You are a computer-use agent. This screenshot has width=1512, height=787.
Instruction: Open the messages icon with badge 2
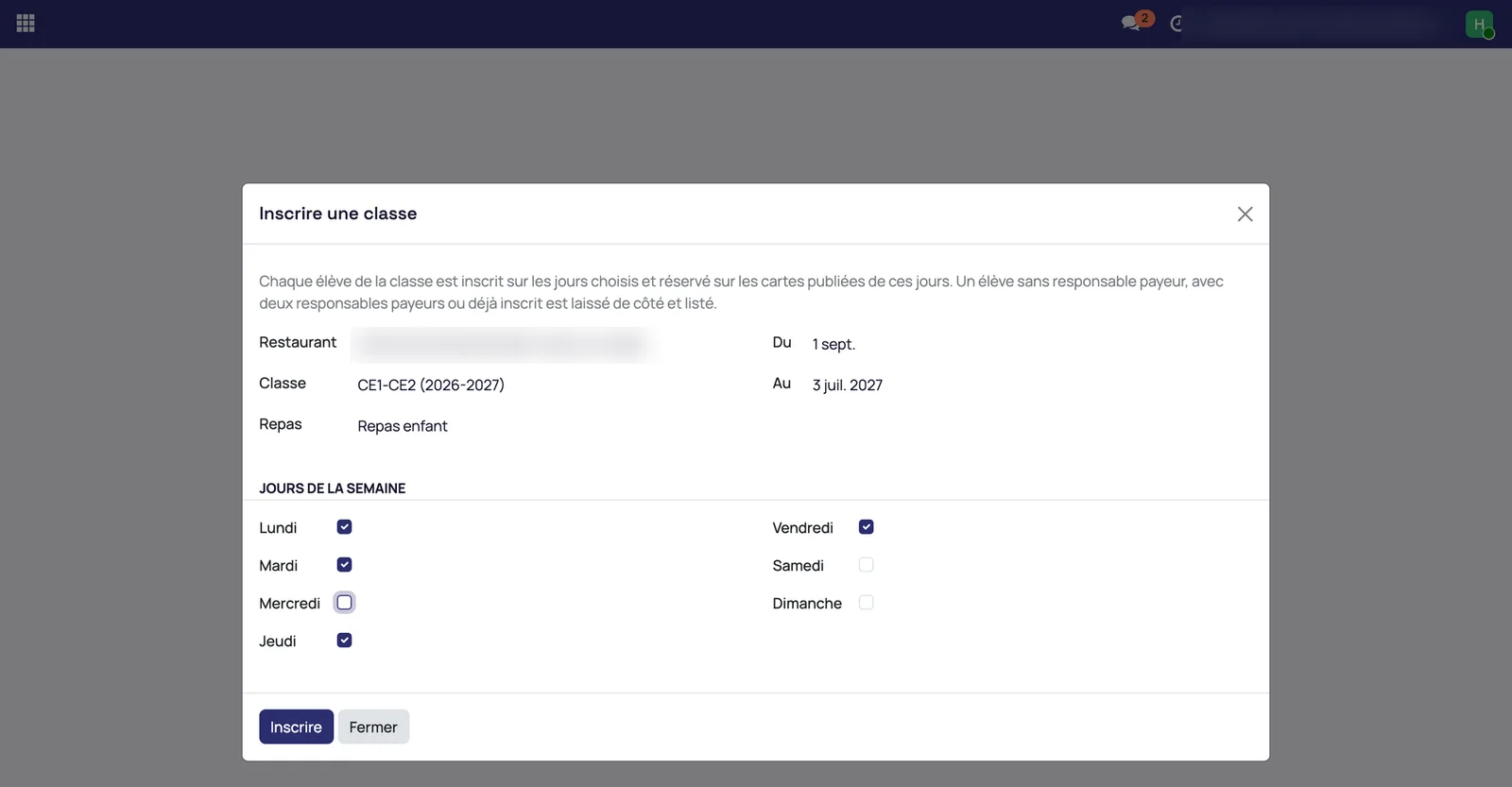(1136, 21)
